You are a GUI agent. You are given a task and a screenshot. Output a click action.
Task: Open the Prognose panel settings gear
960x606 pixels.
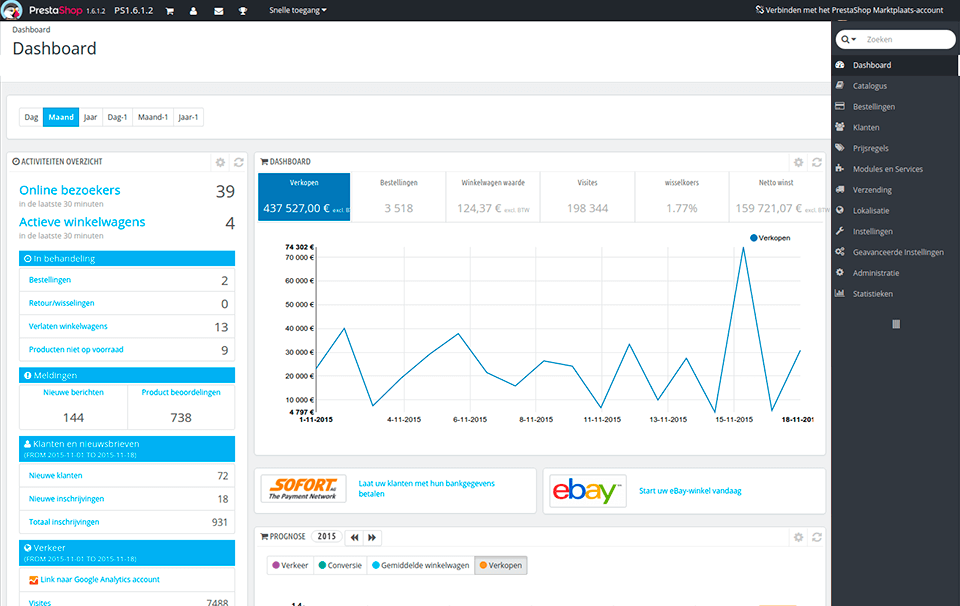tap(797, 537)
